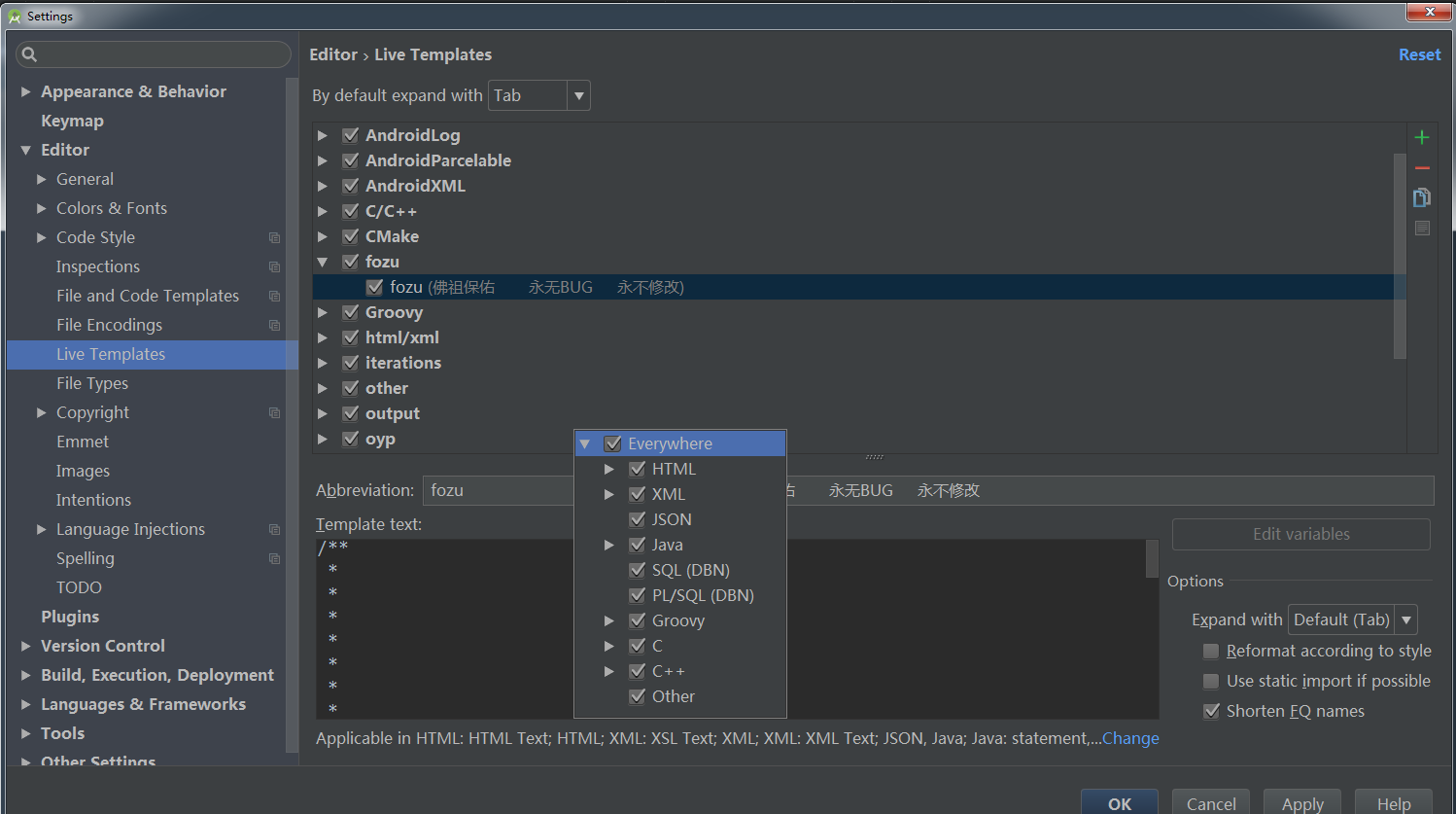Collapse the fozu template group
This screenshot has width=1456, height=814.
[323, 262]
